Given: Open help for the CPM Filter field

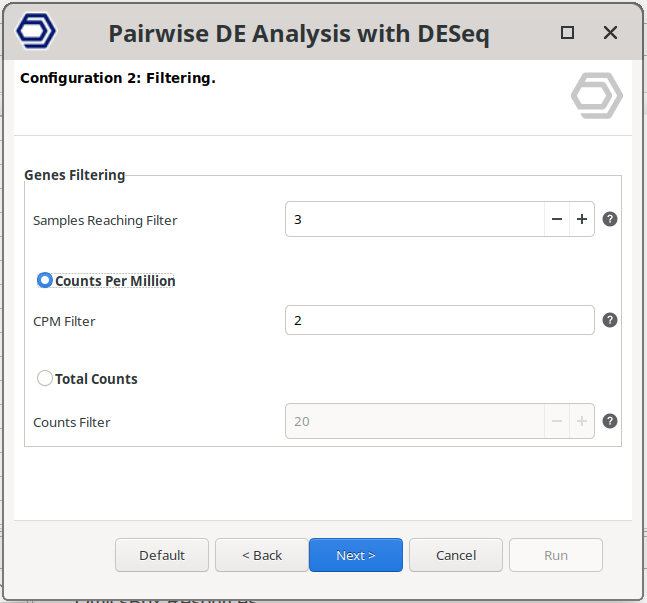Looking at the screenshot, I should click(610, 320).
